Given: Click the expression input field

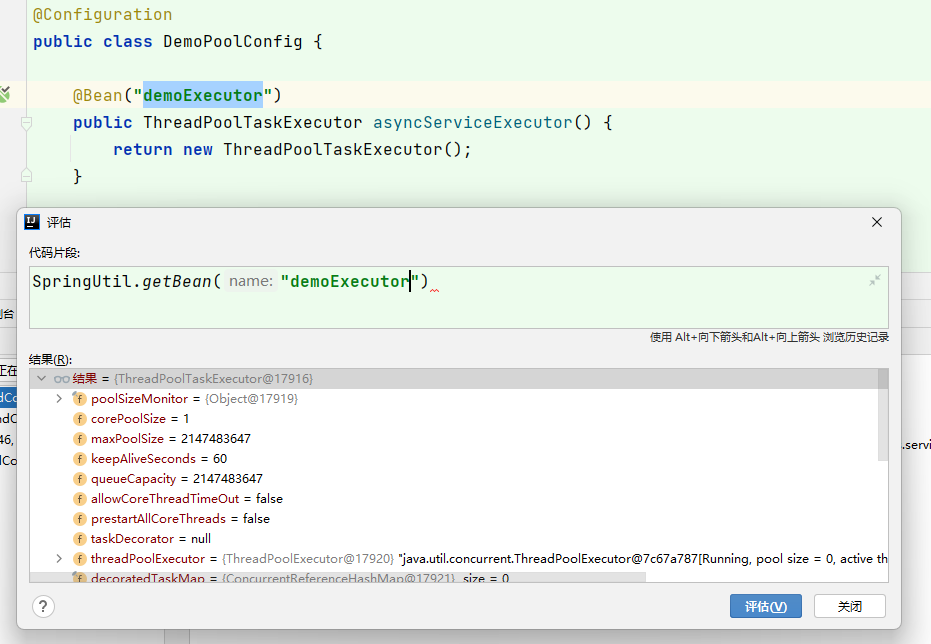Looking at the screenshot, I should pos(458,297).
